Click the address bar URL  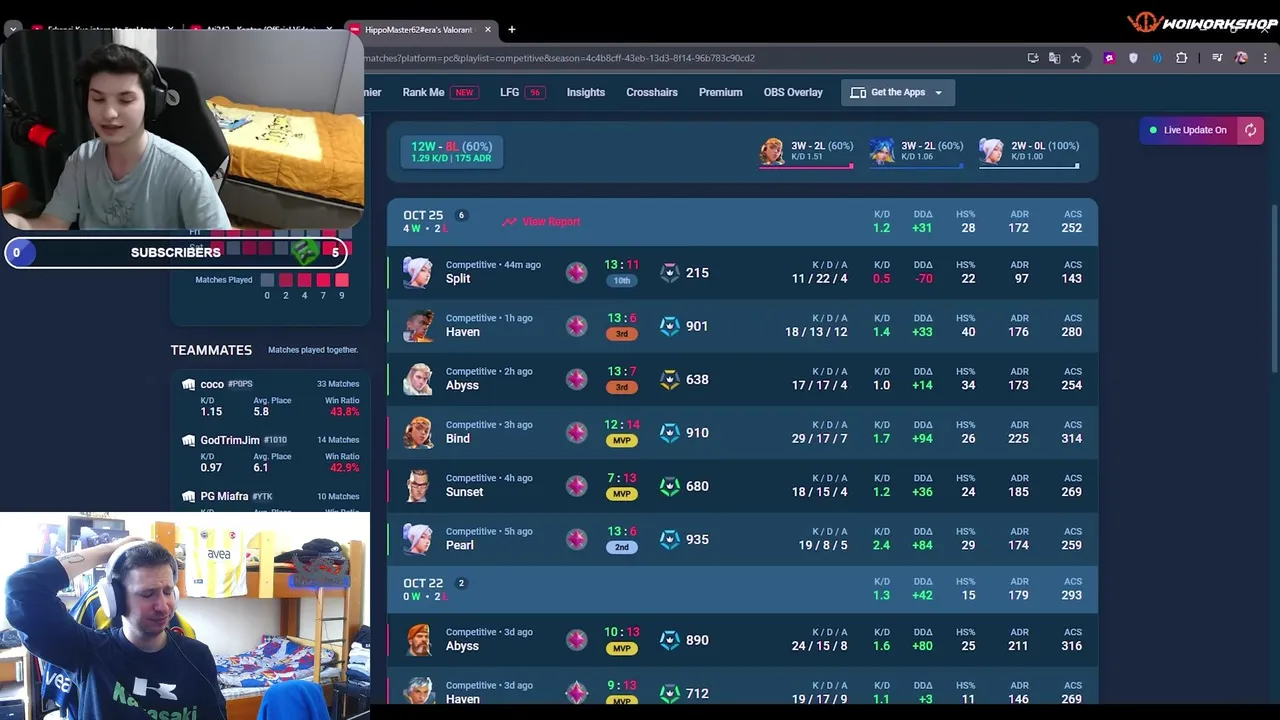560,58
